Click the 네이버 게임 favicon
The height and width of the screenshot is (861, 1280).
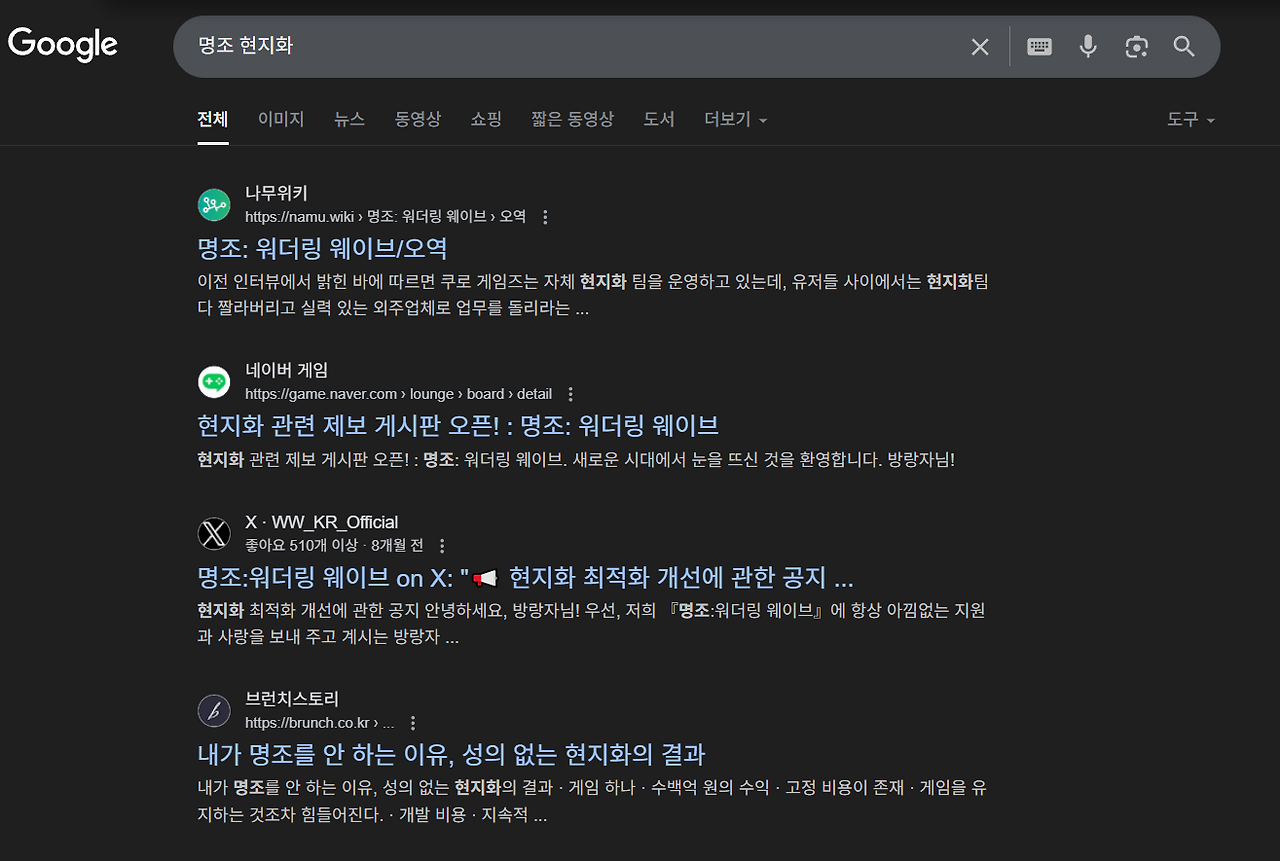coord(214,382)
